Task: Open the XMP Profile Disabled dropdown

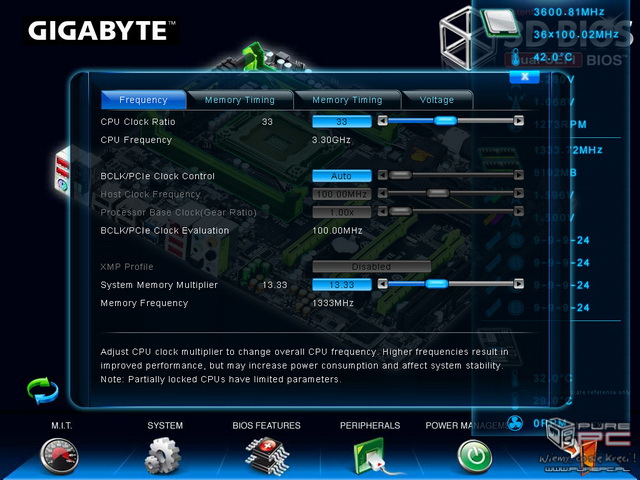Action: (371, 267)
